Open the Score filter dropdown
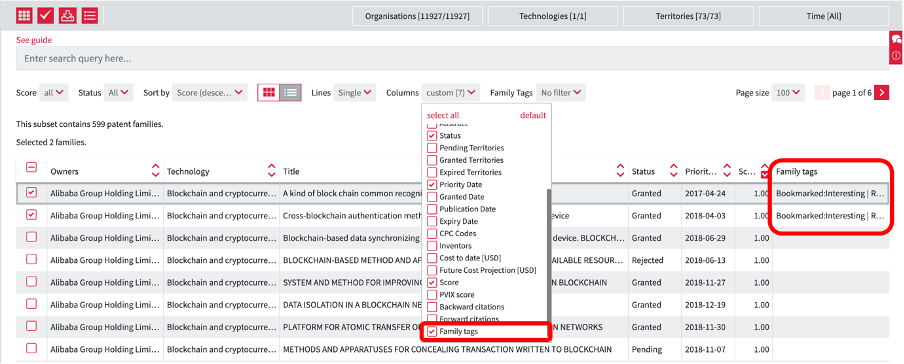This screenshot has height=364, width=904. pos(54,92)
